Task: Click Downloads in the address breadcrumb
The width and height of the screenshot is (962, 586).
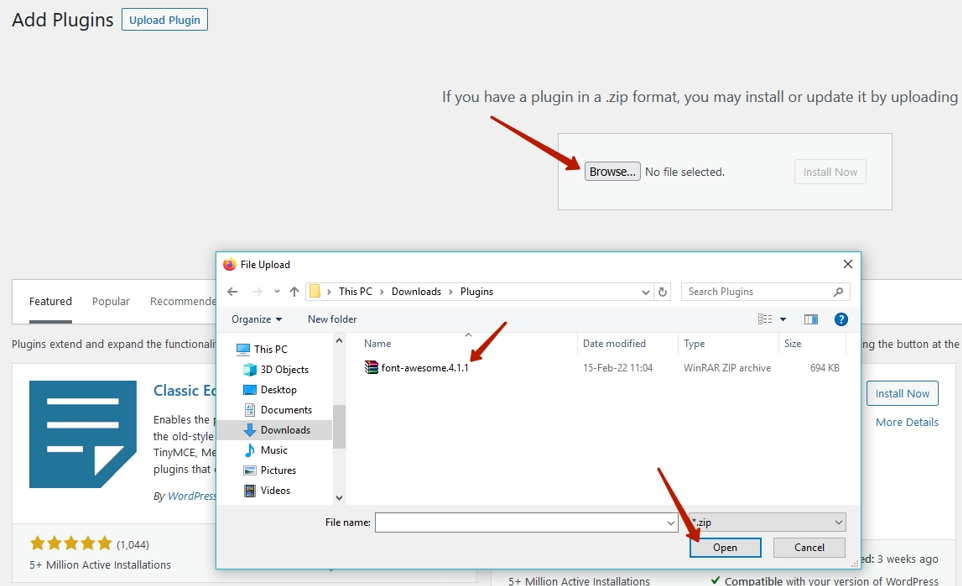Action: click(x=416, y=291)
